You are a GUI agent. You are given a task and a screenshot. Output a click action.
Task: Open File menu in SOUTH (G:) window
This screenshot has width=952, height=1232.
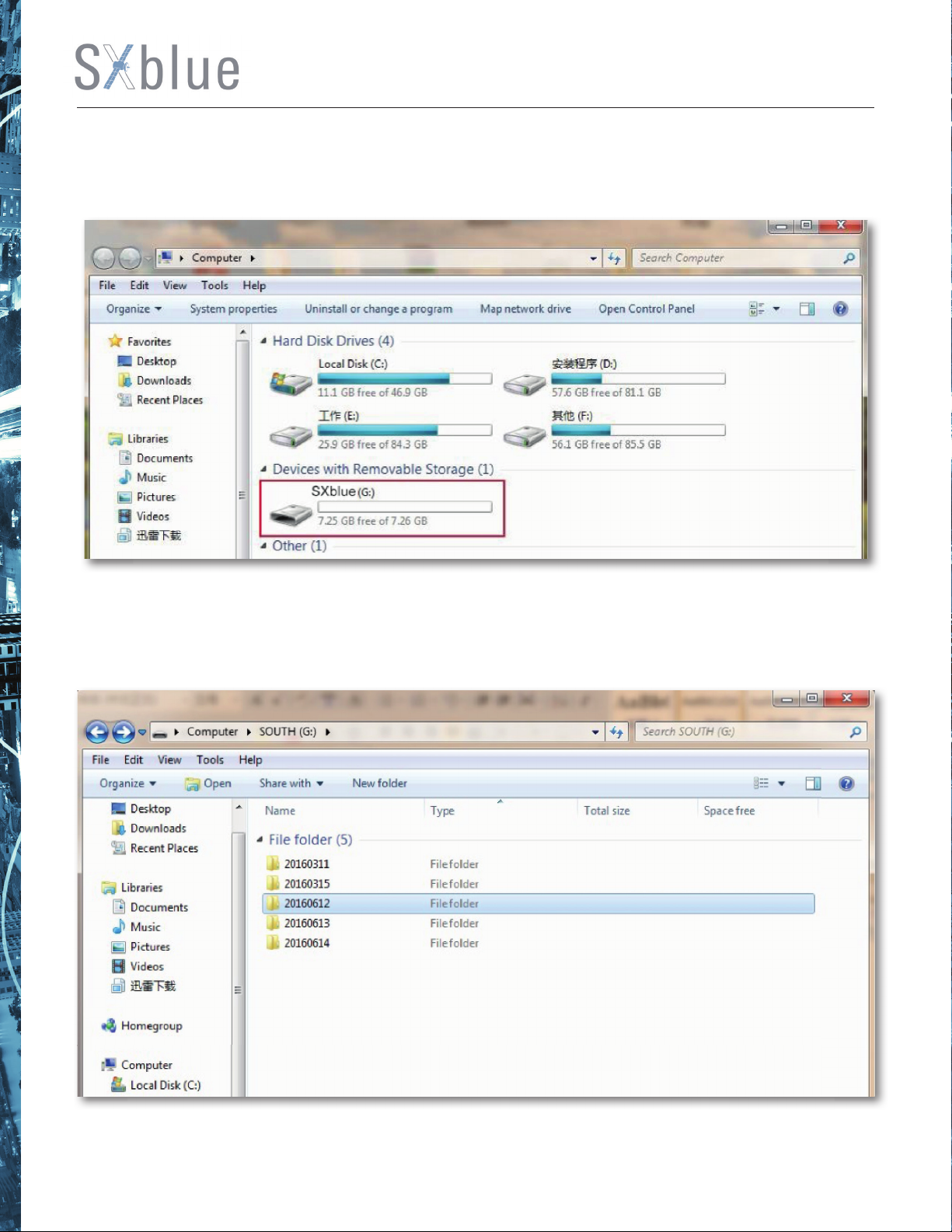[x=100, y=759]
